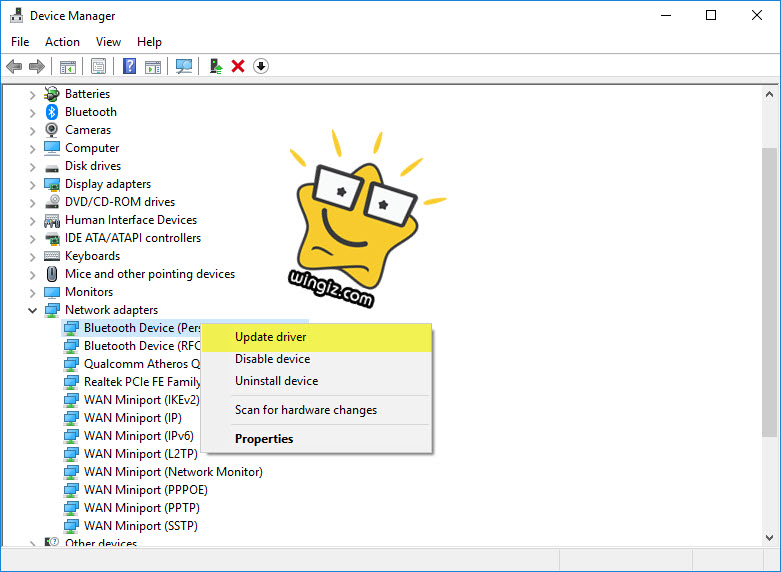Expand the Human Interface Devices node
Image resolution: width=781 pixels, height=572 pixels.
click(32, 221)
